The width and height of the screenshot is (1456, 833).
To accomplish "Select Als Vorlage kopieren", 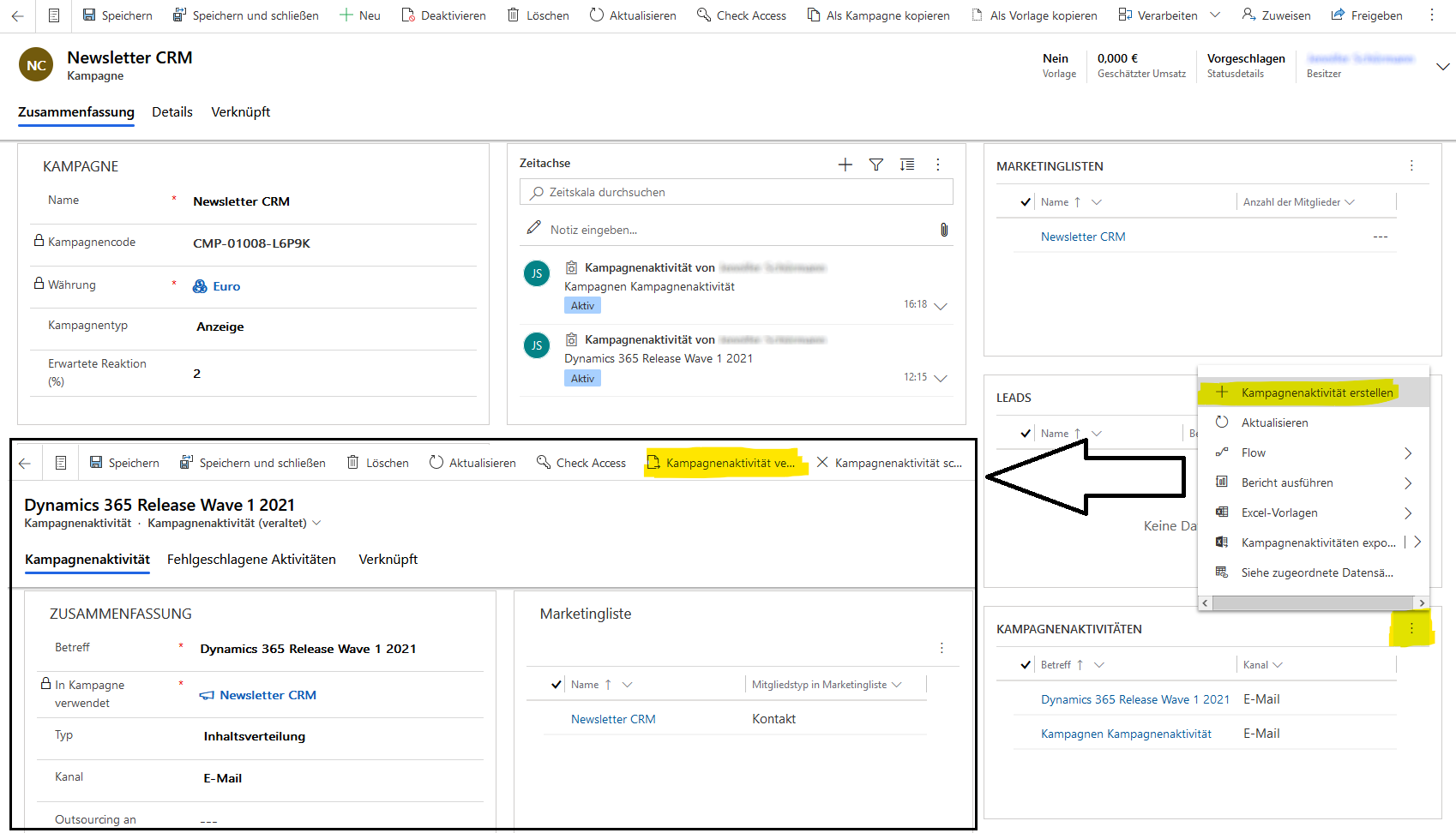I will click(1034, 15).
